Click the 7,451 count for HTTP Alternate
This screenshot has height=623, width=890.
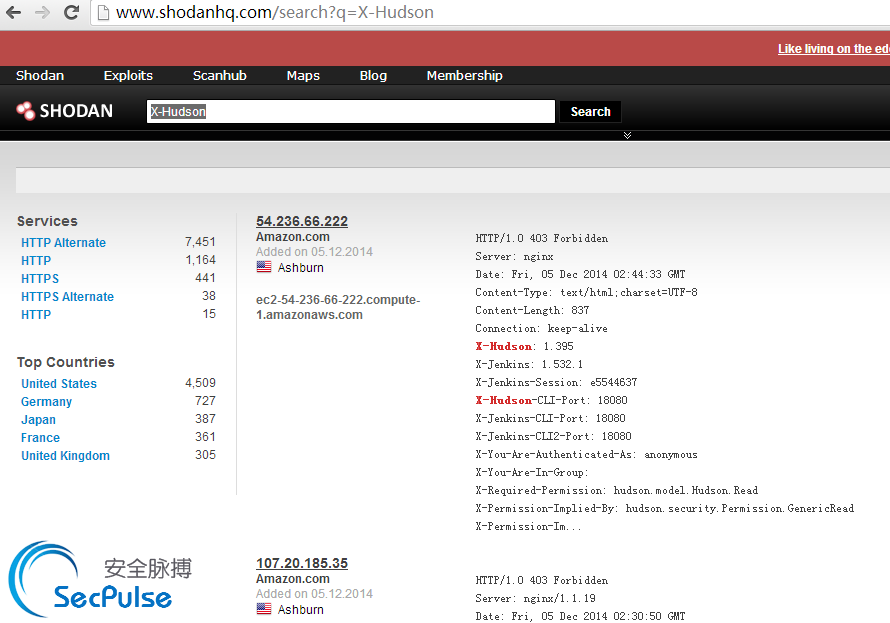200,242
